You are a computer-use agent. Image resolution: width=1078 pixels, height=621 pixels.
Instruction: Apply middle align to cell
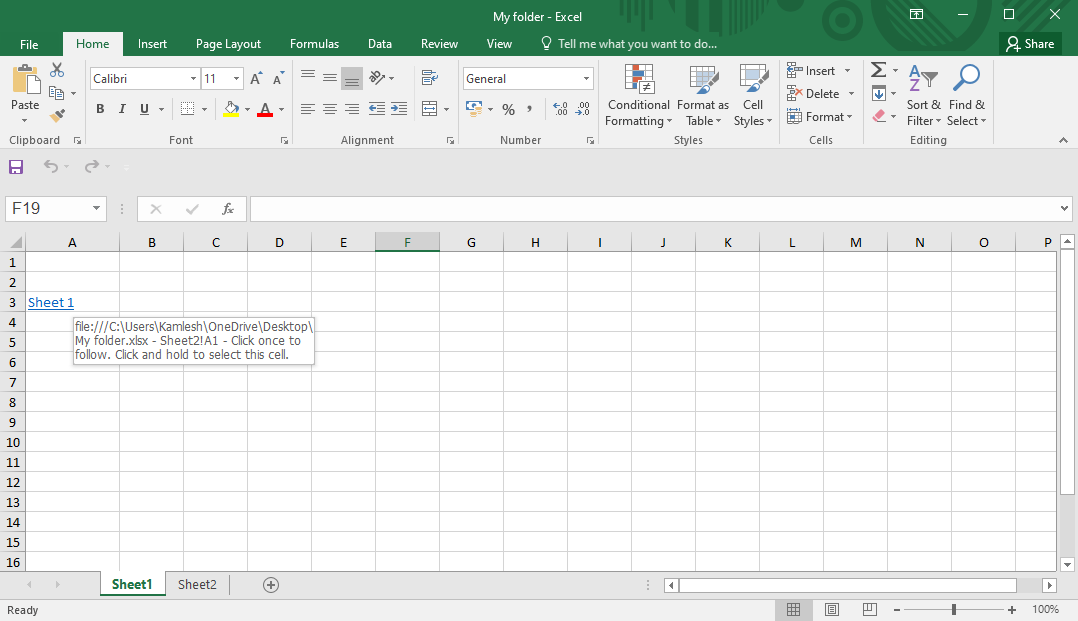[x=330, y=78]
